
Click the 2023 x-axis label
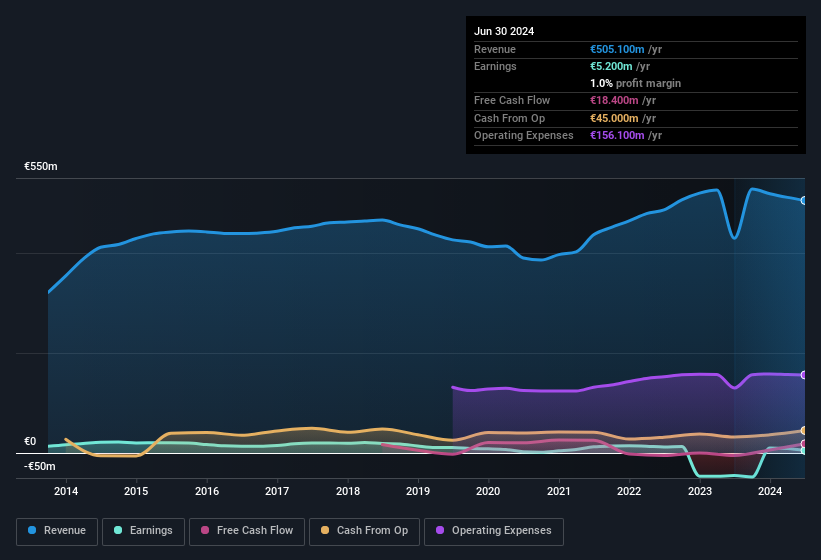pyautogui.click(x=700, y=491)
